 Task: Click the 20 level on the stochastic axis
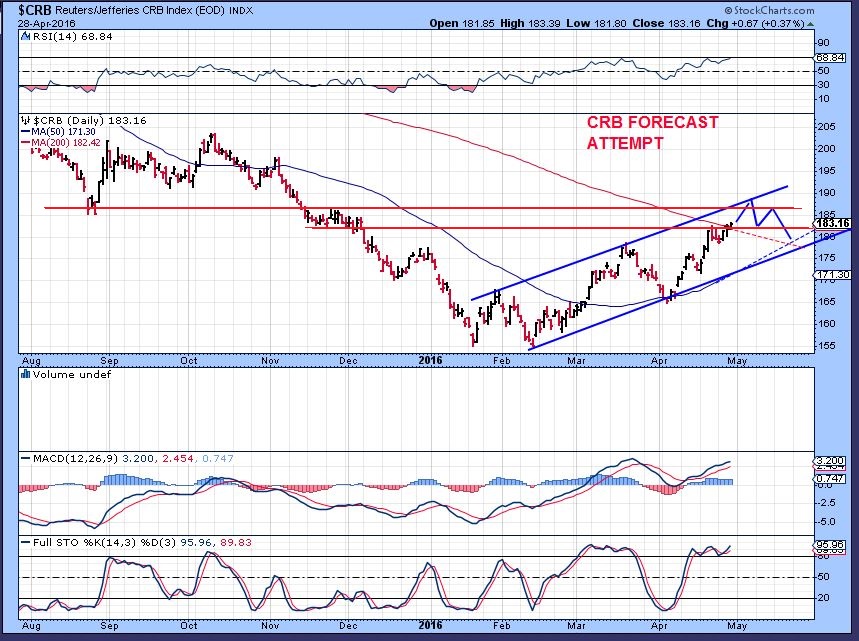[x=824, y=598]
